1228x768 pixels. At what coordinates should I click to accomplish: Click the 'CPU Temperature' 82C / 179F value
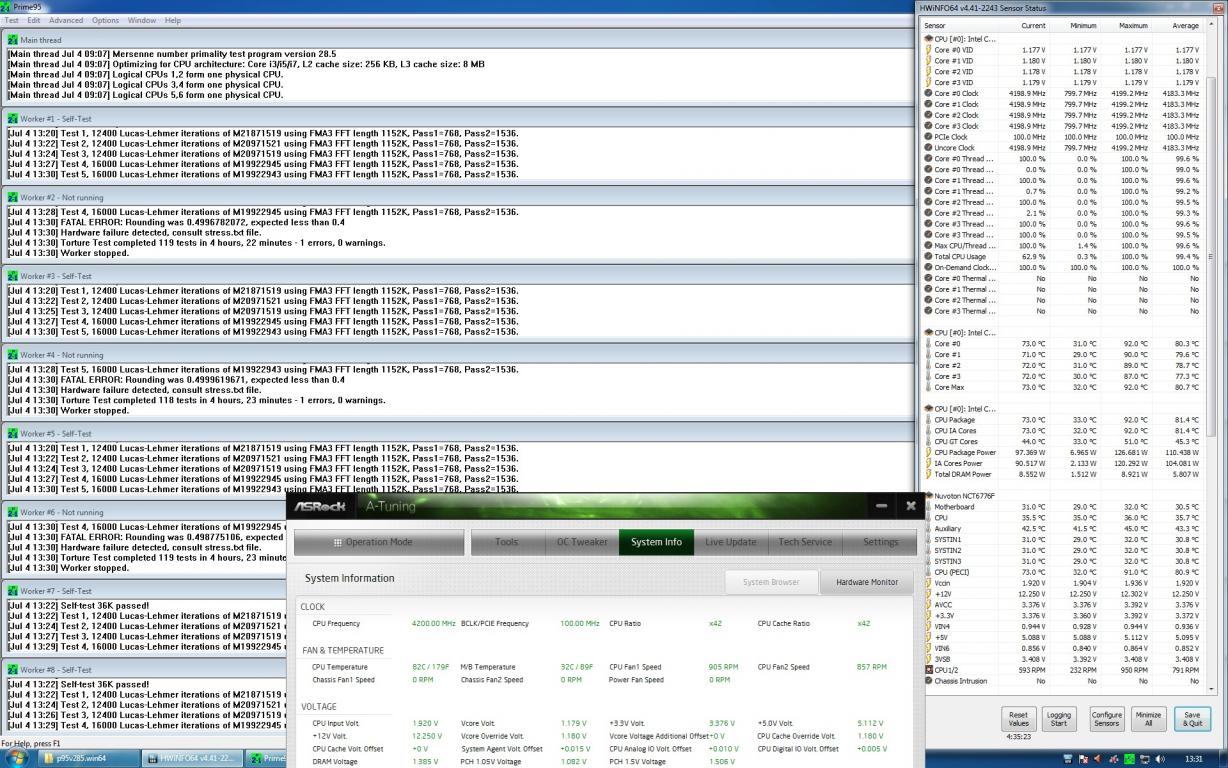tap(431, 667)
